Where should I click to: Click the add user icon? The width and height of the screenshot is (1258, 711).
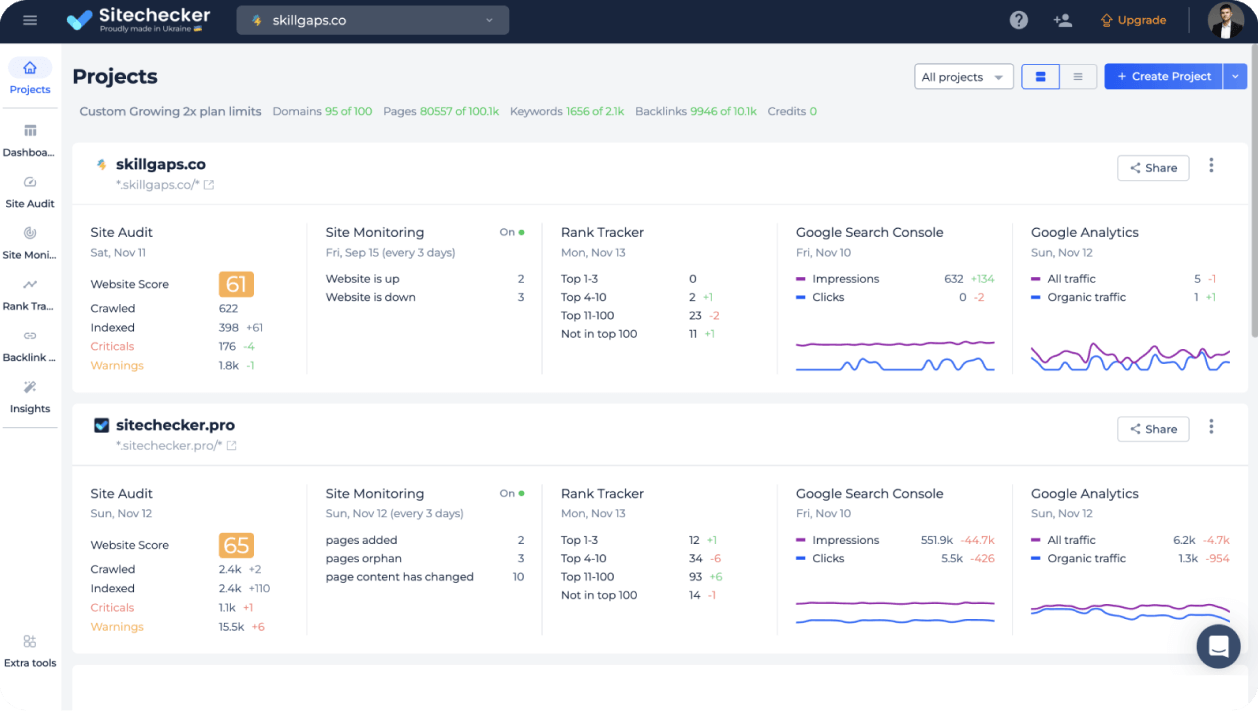[1062, 20]
